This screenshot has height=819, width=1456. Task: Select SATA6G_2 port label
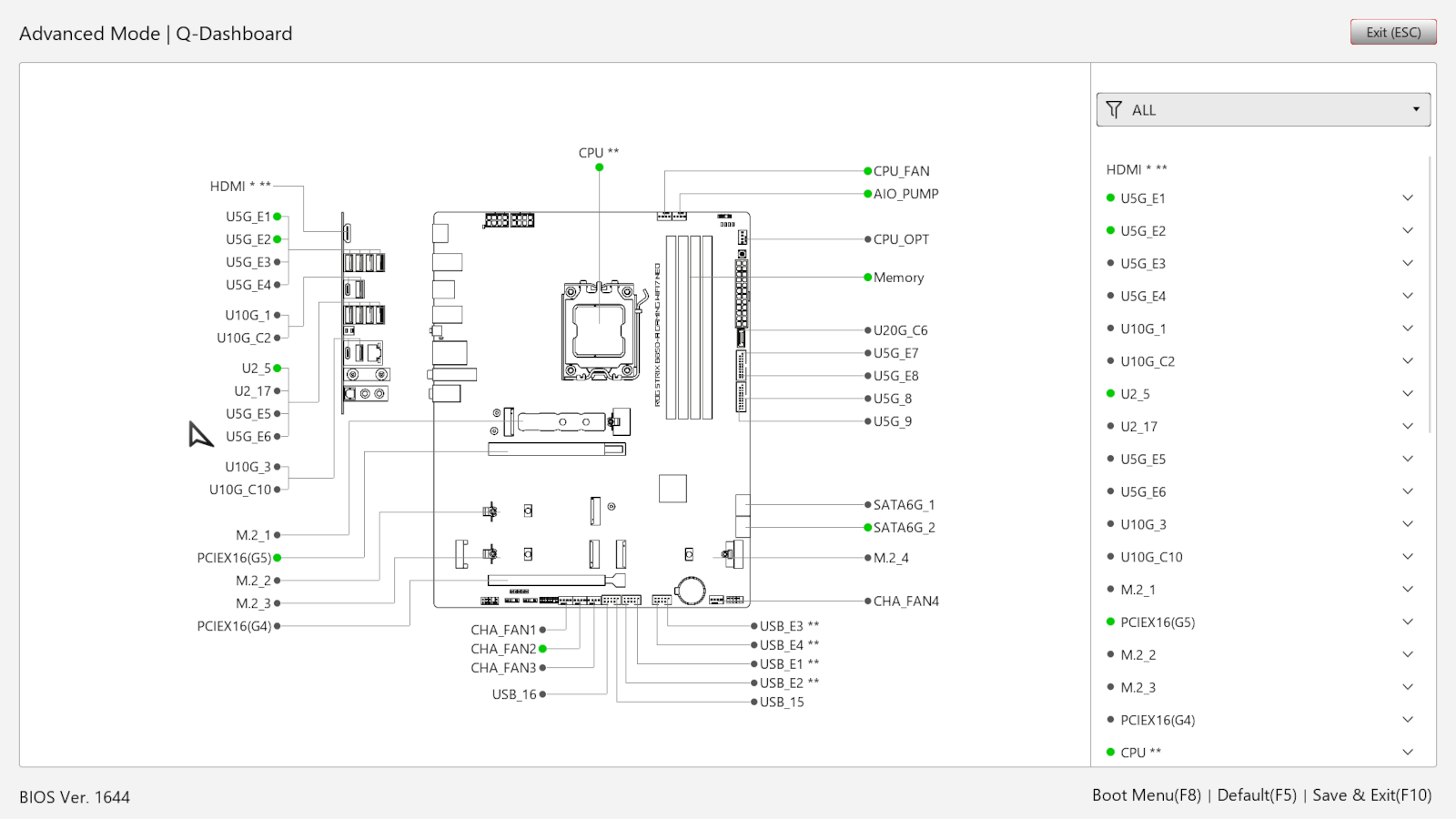tap(904, 528)
